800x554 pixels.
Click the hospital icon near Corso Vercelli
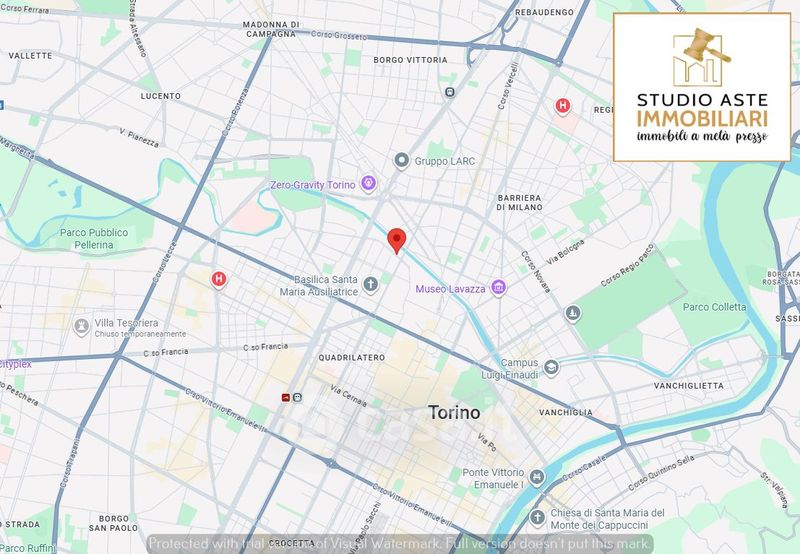pos(563,105)
